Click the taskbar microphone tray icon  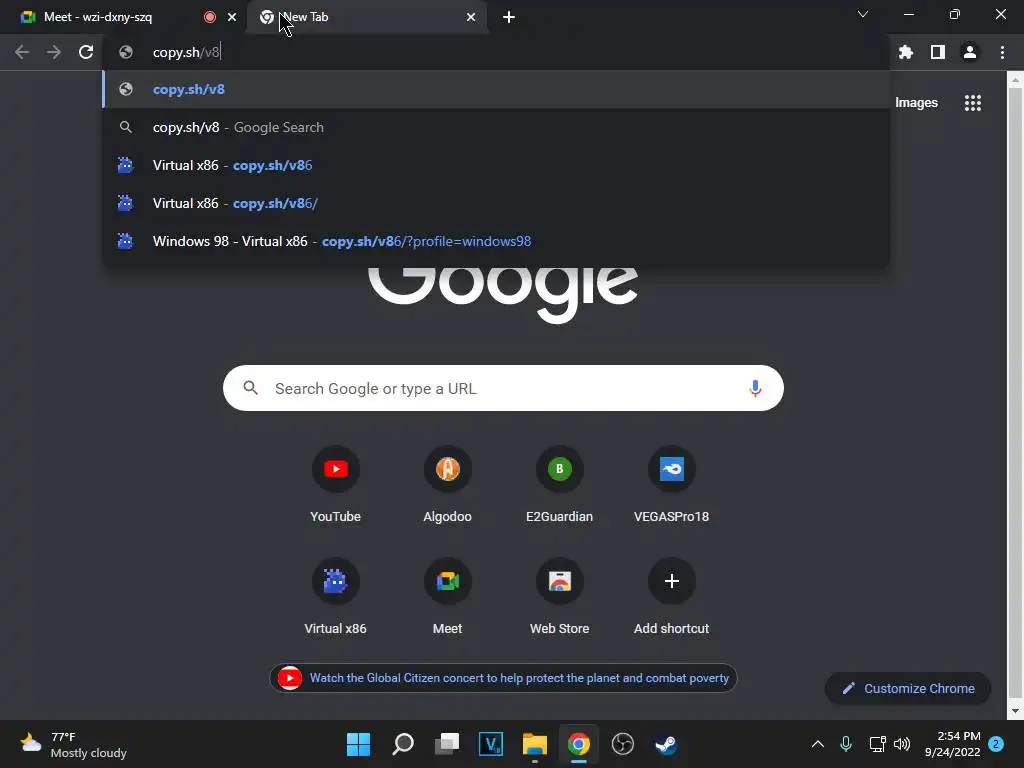point(846,744)
